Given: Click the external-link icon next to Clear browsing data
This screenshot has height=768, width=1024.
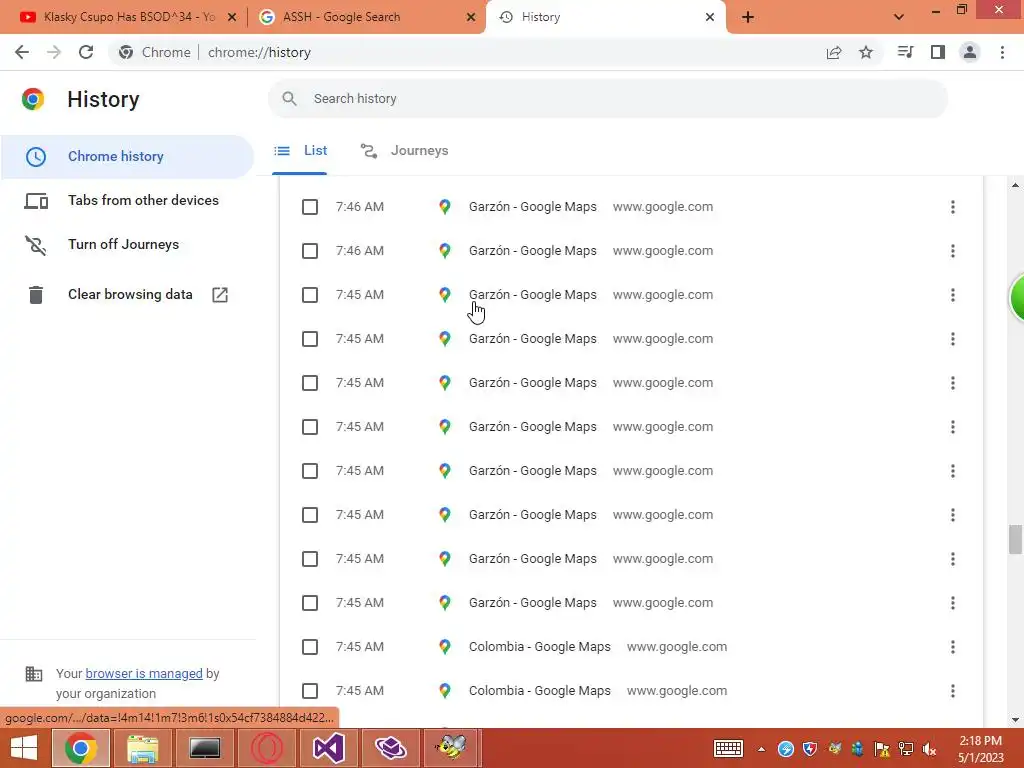Looking at the screenshot, I should (220, 295).
